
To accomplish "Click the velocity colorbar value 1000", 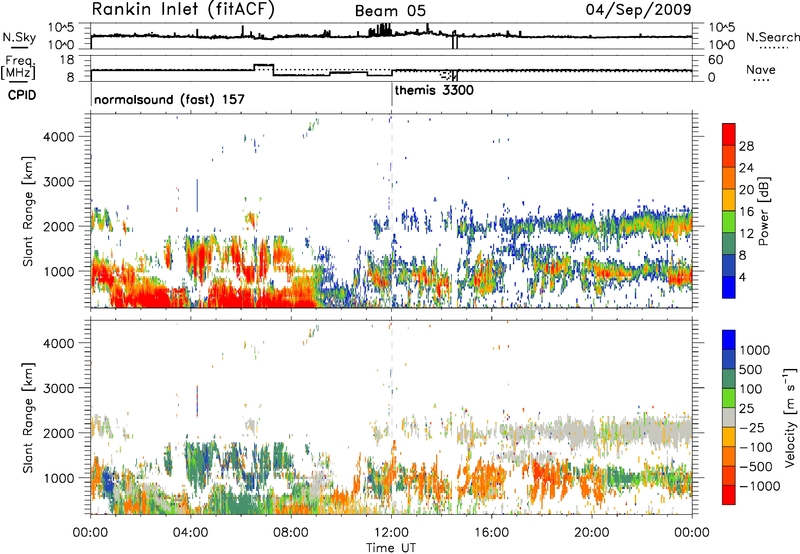I will (x=755, y=350).
